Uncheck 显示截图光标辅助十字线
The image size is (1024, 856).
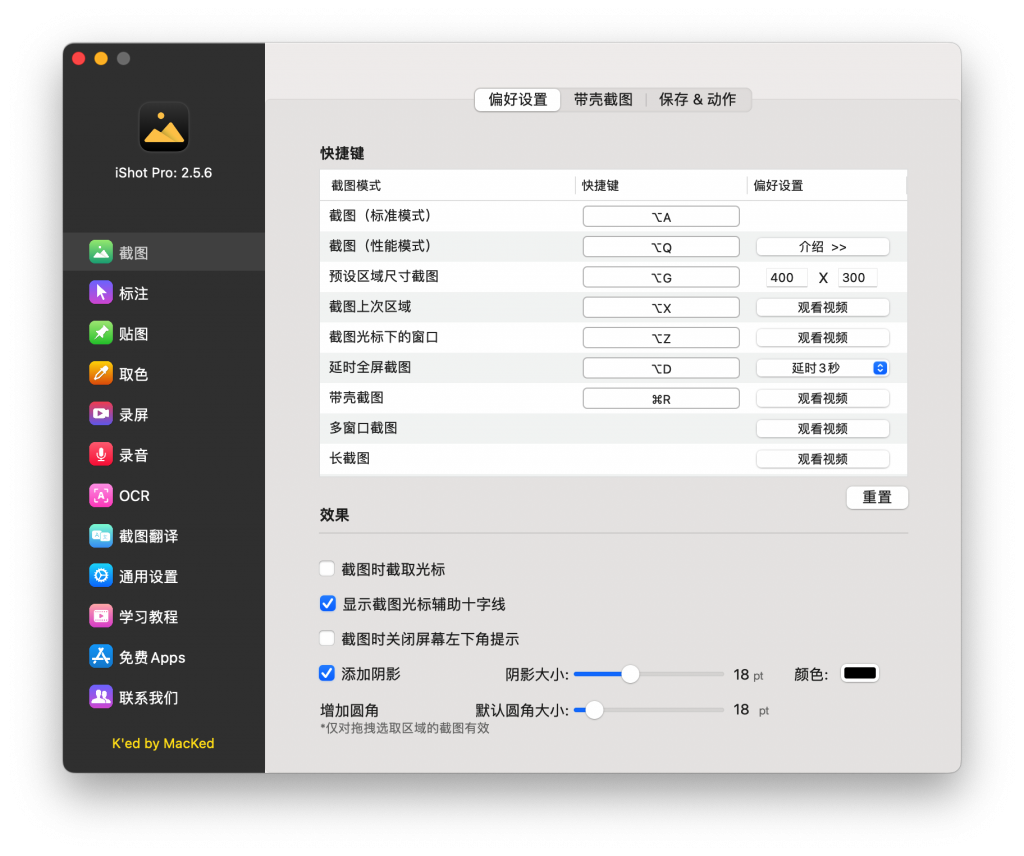[327, 604]
